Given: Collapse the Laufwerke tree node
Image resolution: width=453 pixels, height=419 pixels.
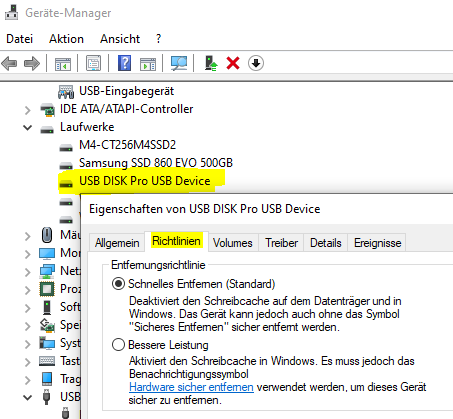Looking at the screenshot, I should pyautogui.click(x=27, y=127).
